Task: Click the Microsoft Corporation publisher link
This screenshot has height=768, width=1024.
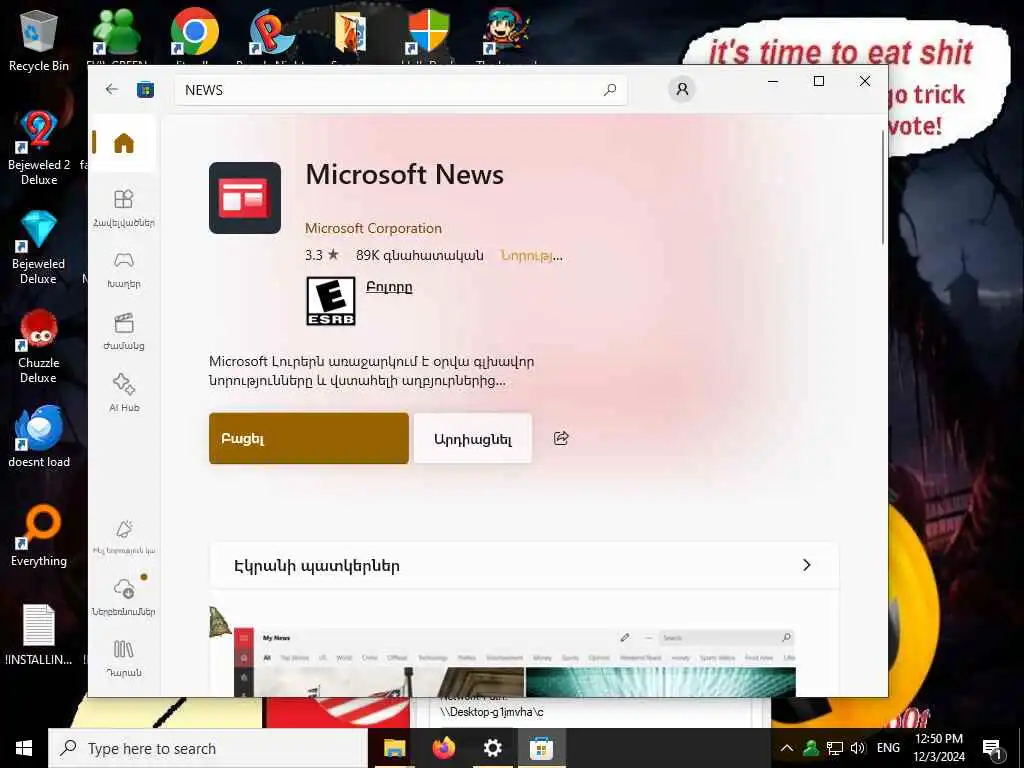Action: pos(373,228)
